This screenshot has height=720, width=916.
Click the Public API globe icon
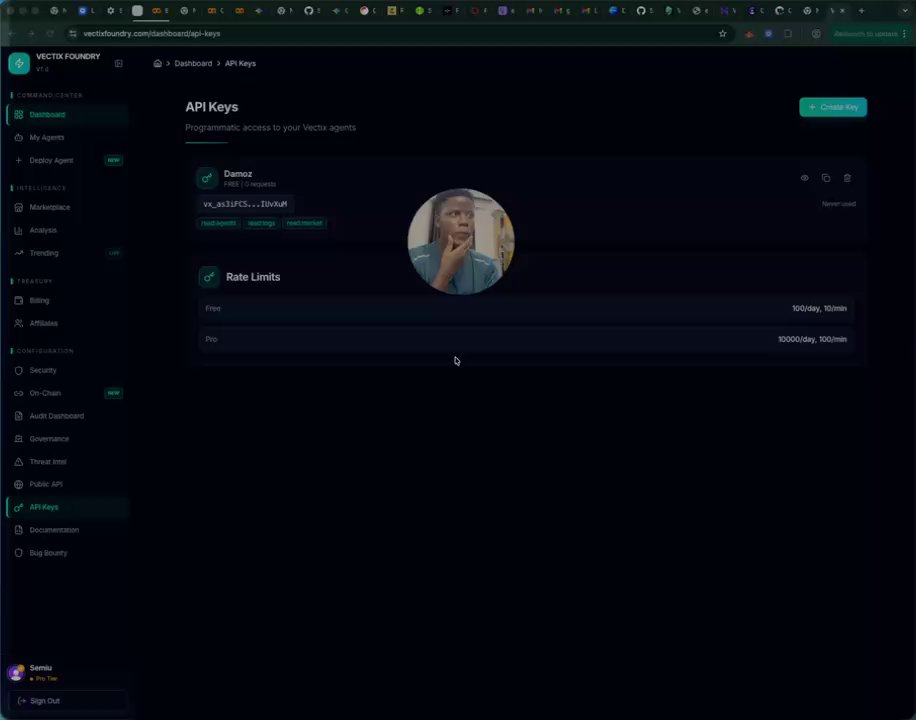(x=19, y=484)
